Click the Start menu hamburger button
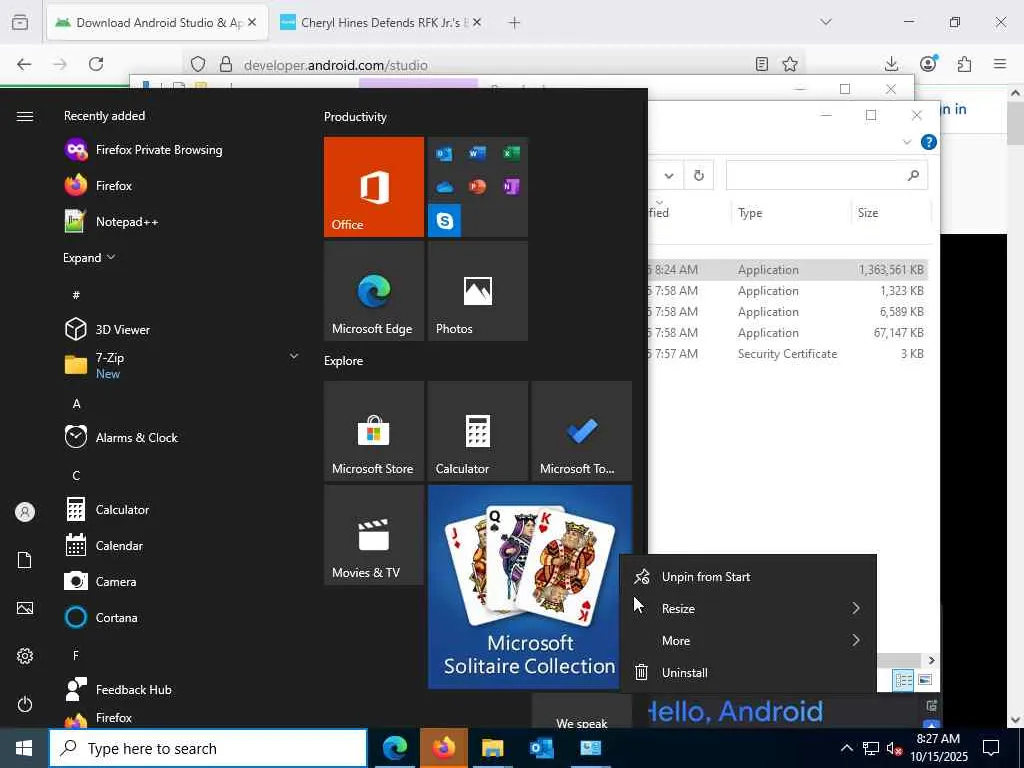Screen dimensions: 1024x768 25,116
